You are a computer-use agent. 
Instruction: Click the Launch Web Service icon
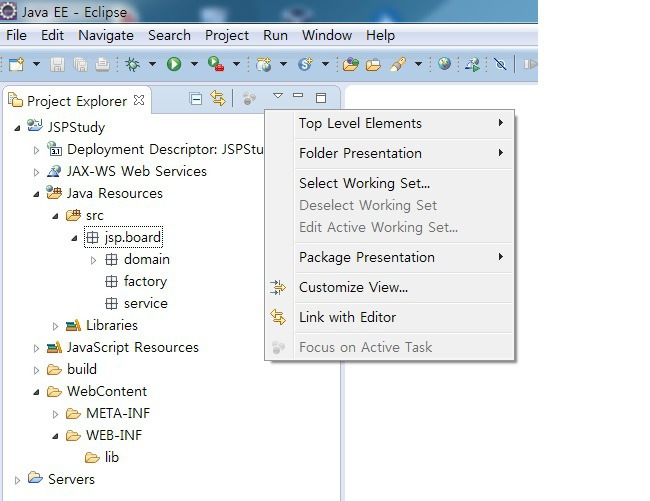(x=472, y=64)
